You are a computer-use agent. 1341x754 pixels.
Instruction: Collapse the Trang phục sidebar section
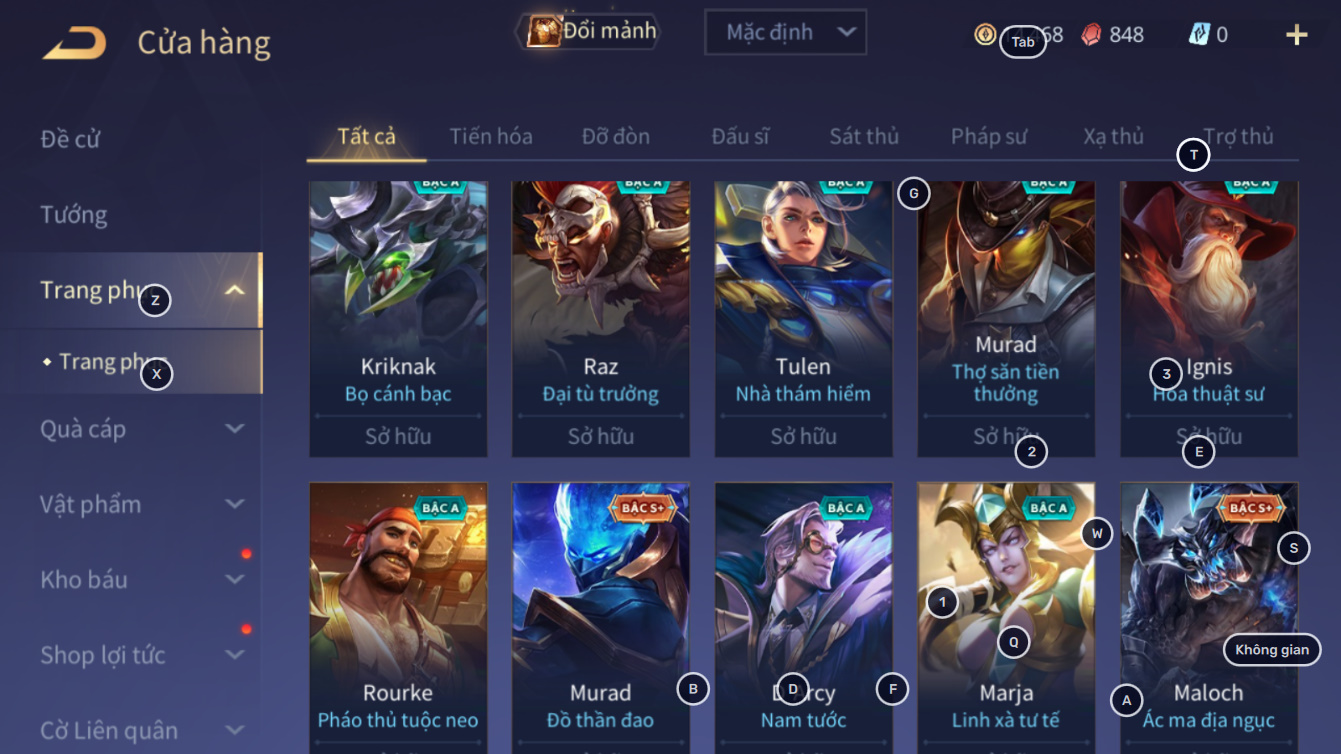click(235, 291)
